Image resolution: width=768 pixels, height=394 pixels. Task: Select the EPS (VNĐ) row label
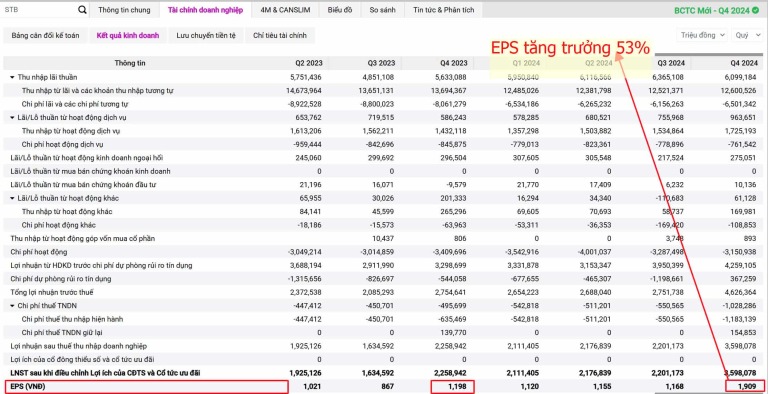pyautogui.click(x=28, y=387)
